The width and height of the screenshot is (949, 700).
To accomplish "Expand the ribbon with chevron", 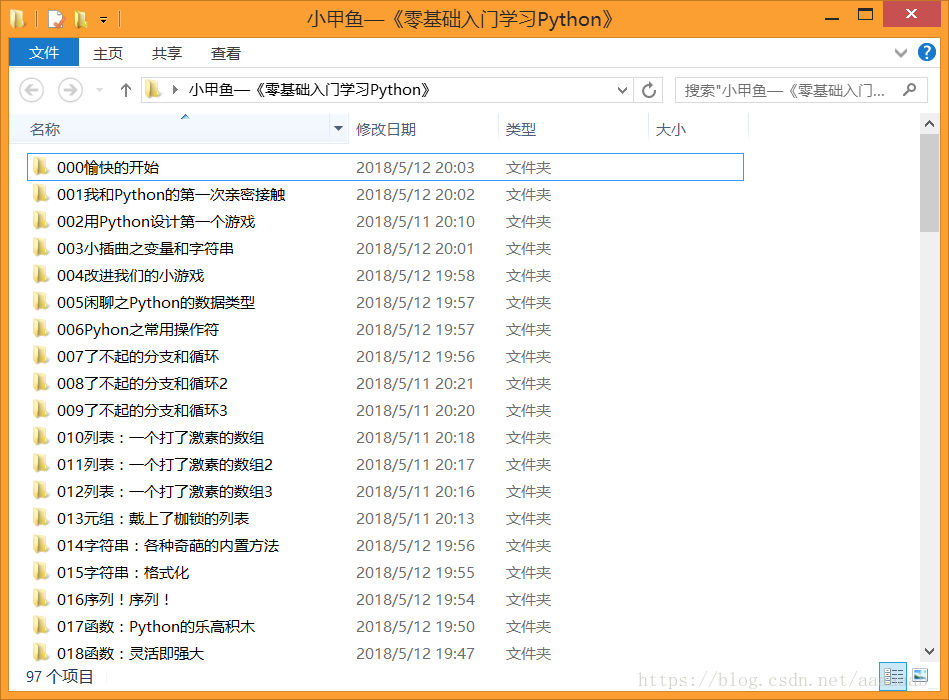I will click(x=901, y=53).
